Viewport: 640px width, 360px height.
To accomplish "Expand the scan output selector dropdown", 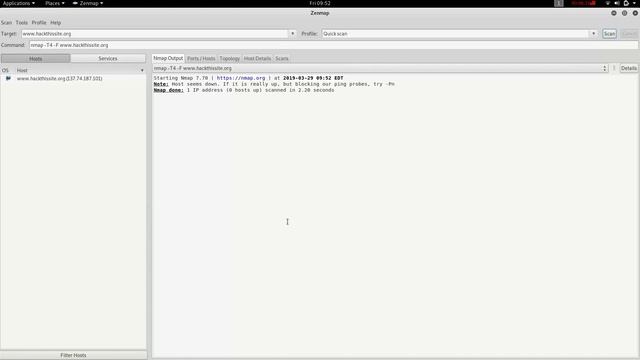I will pos(604,69).
